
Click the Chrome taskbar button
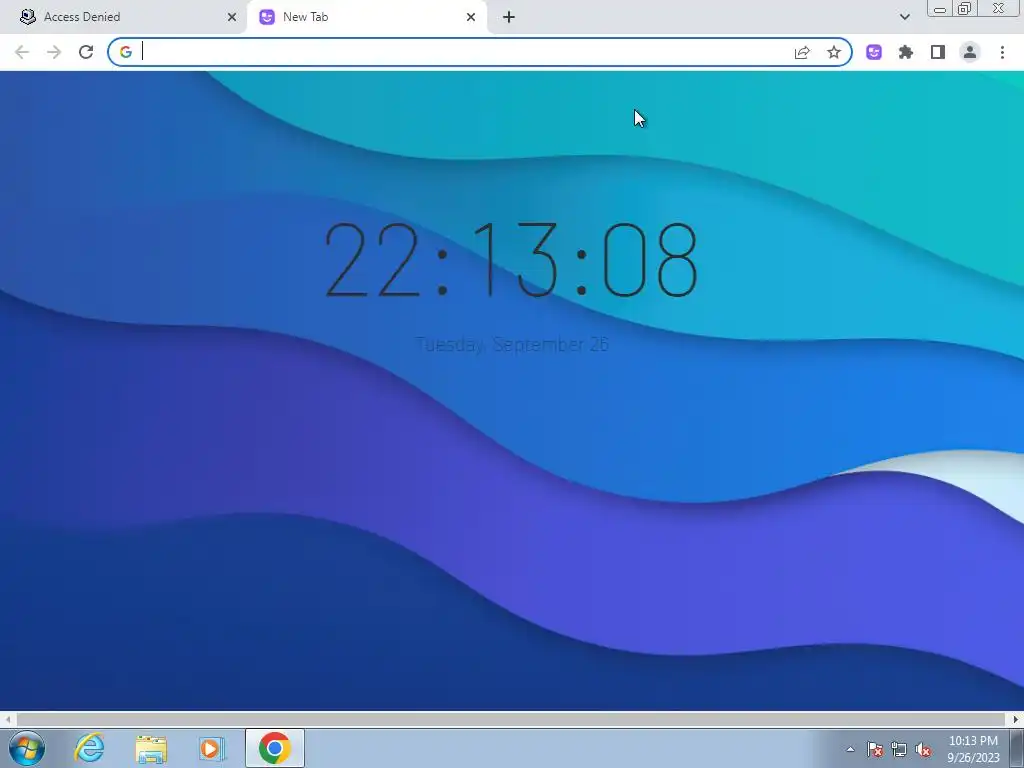(274, 748)
